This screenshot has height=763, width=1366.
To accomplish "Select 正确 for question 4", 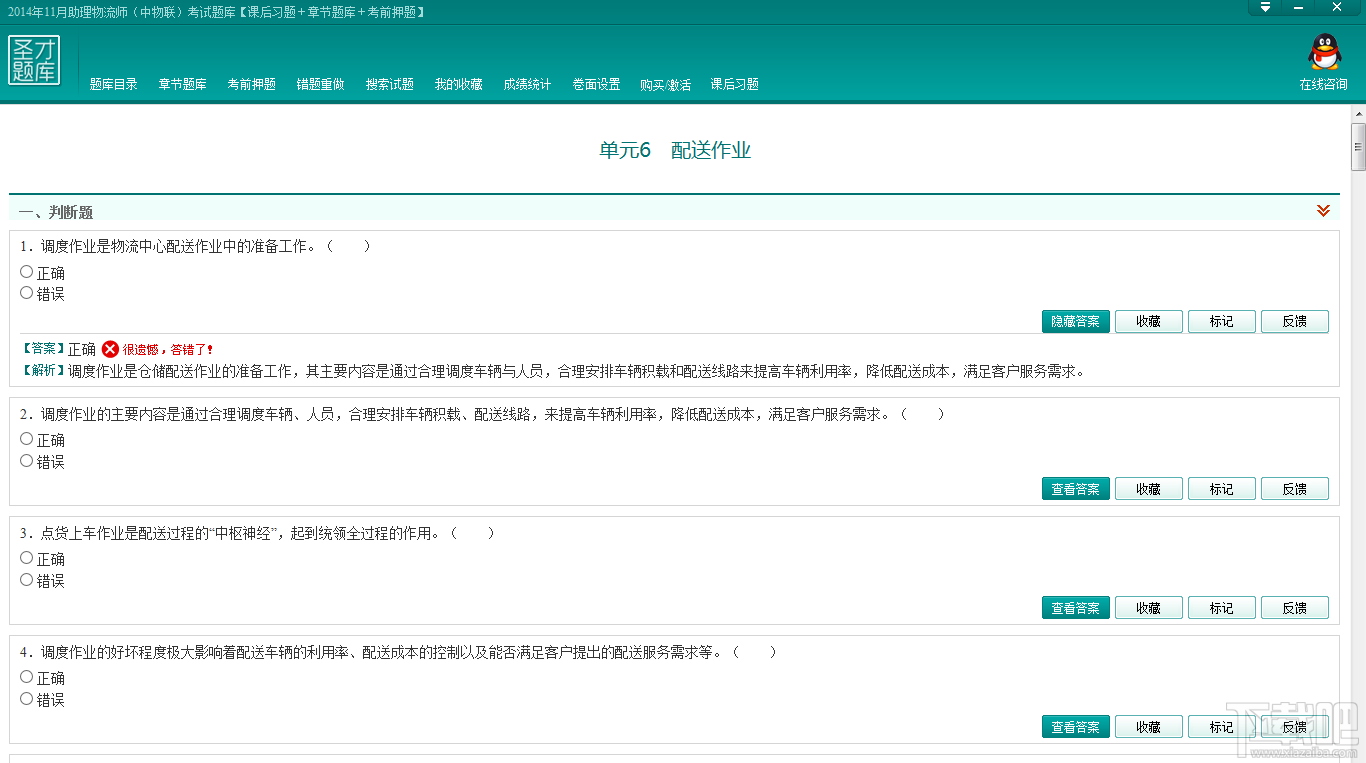I will click(x=27, y=677).
